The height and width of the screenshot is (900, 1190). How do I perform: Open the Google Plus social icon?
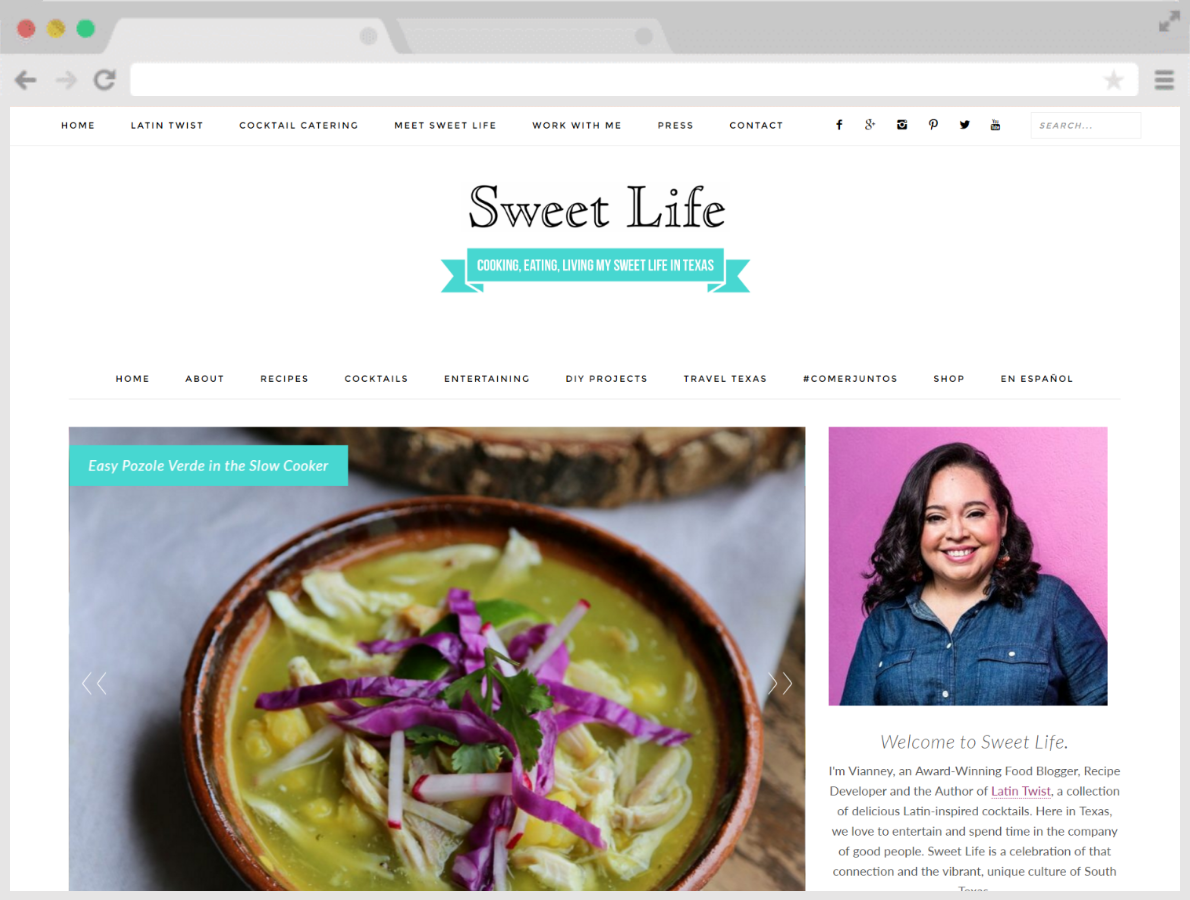coord(870,124)
